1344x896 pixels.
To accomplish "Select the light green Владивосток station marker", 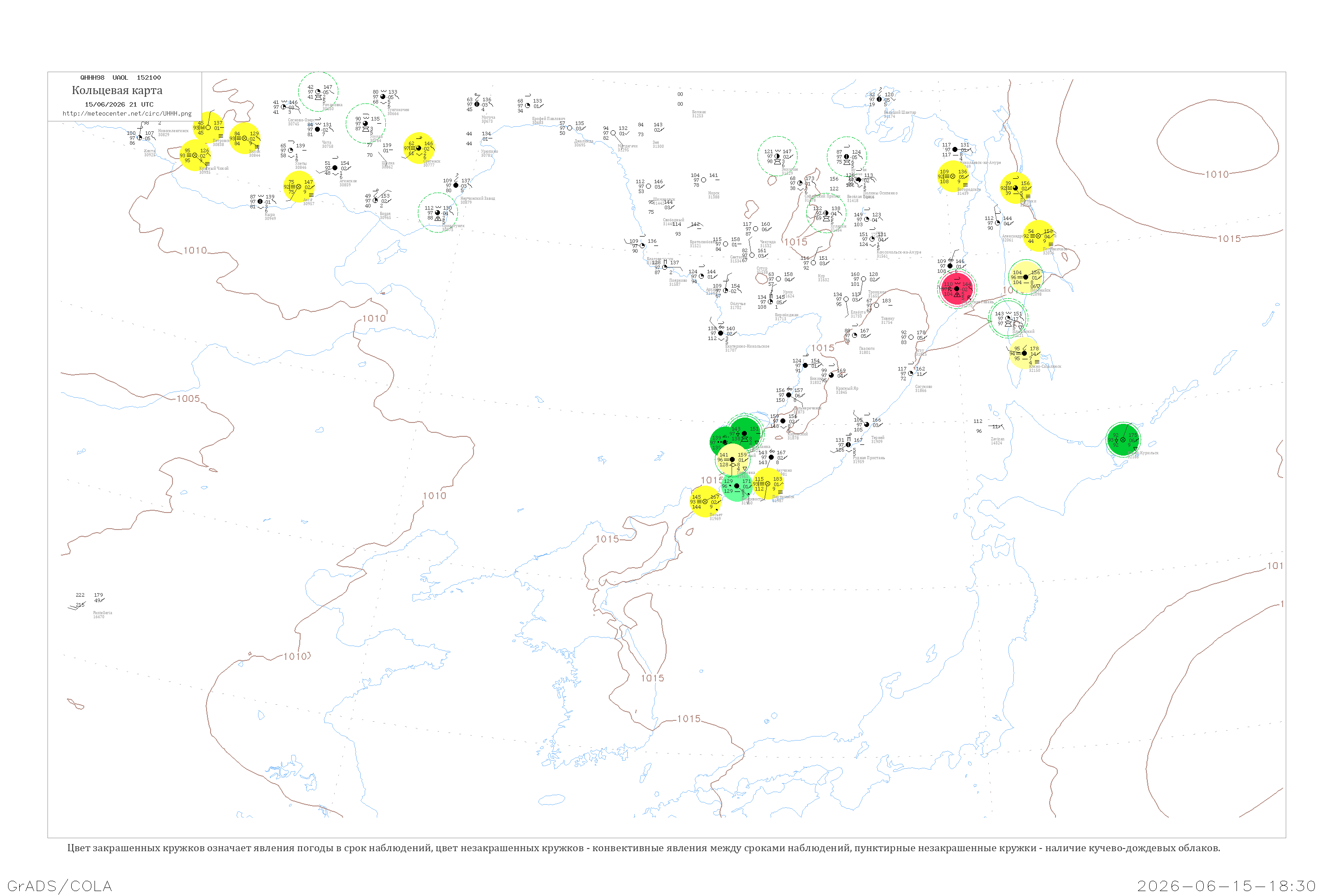I will 737,486.
